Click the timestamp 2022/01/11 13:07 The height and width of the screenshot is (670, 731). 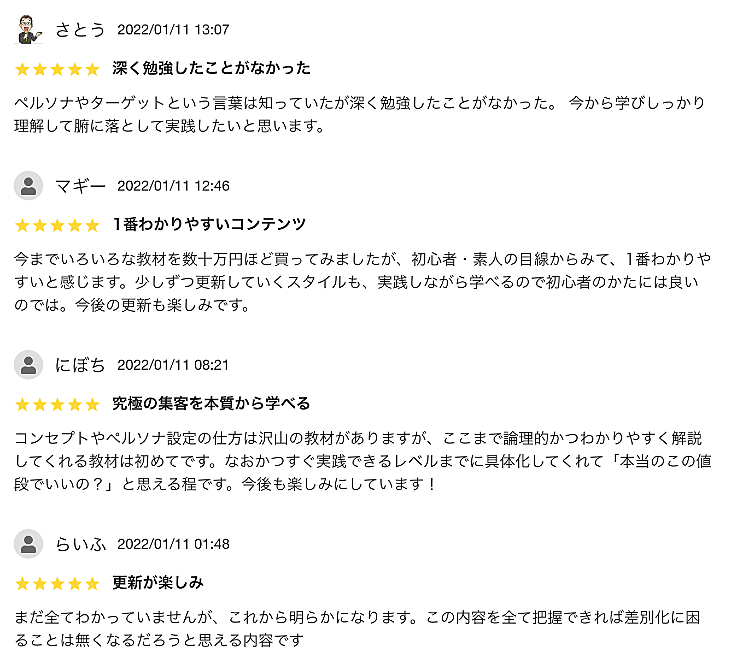coord(173,29)
